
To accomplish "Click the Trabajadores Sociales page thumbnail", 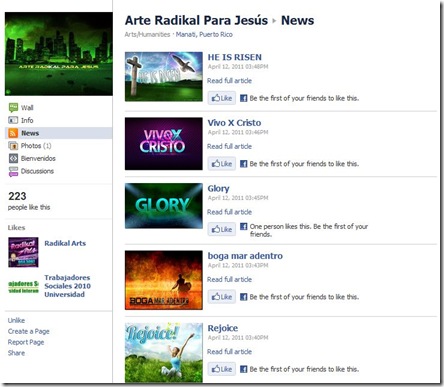I will (23, 287).
